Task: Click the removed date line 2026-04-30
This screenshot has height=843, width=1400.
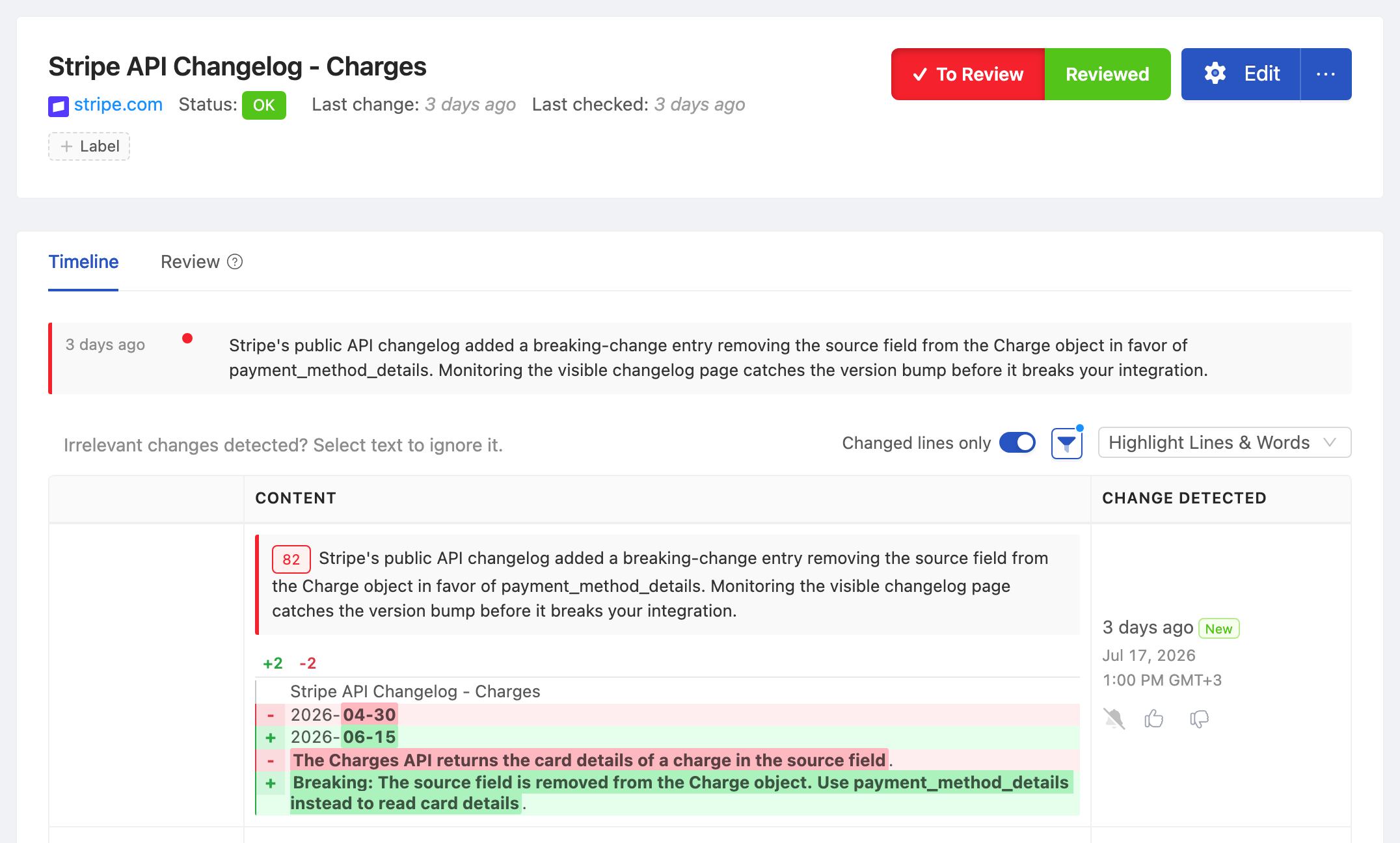Action: point(667,715)
